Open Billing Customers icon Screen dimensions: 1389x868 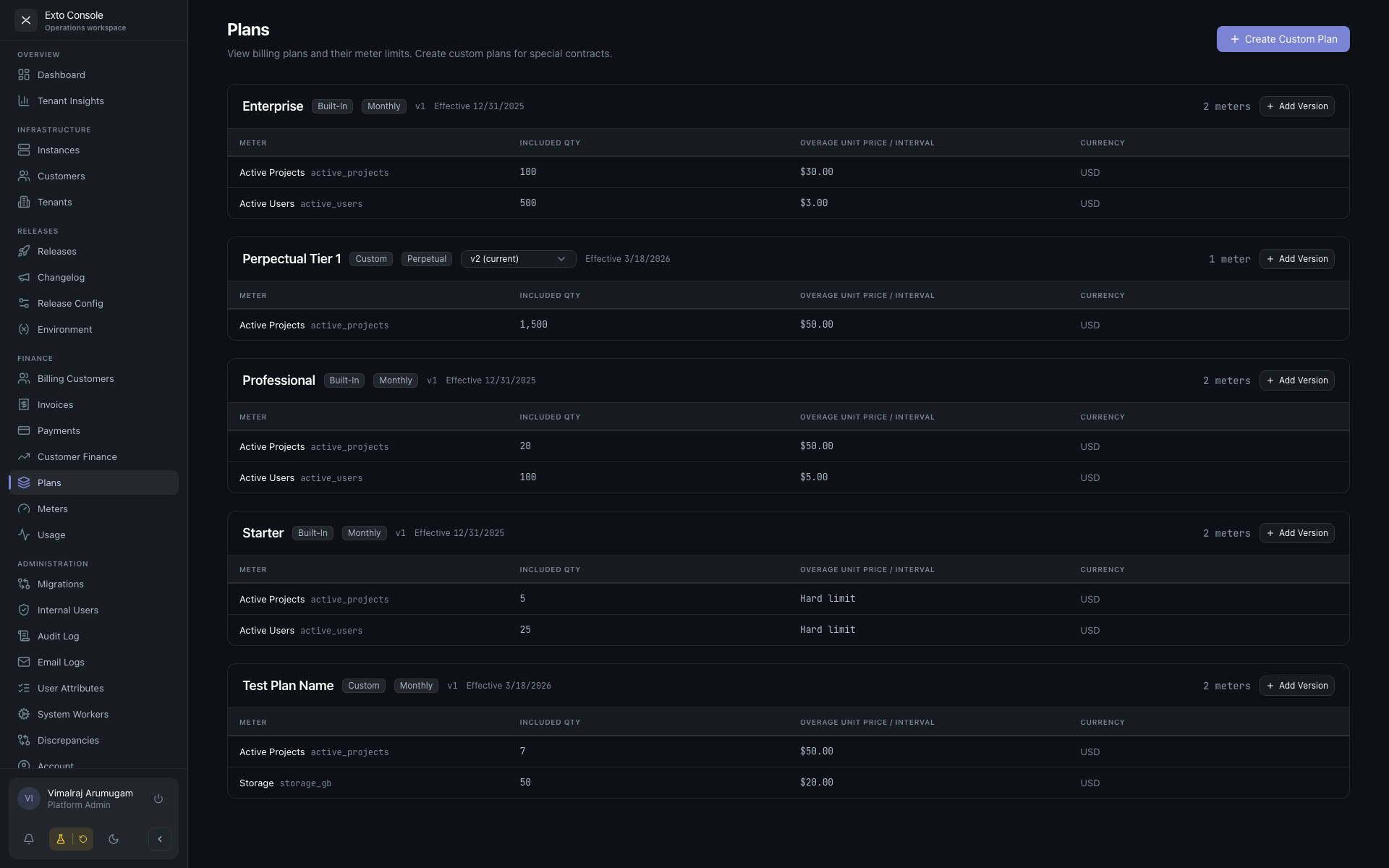coord(24,378)
